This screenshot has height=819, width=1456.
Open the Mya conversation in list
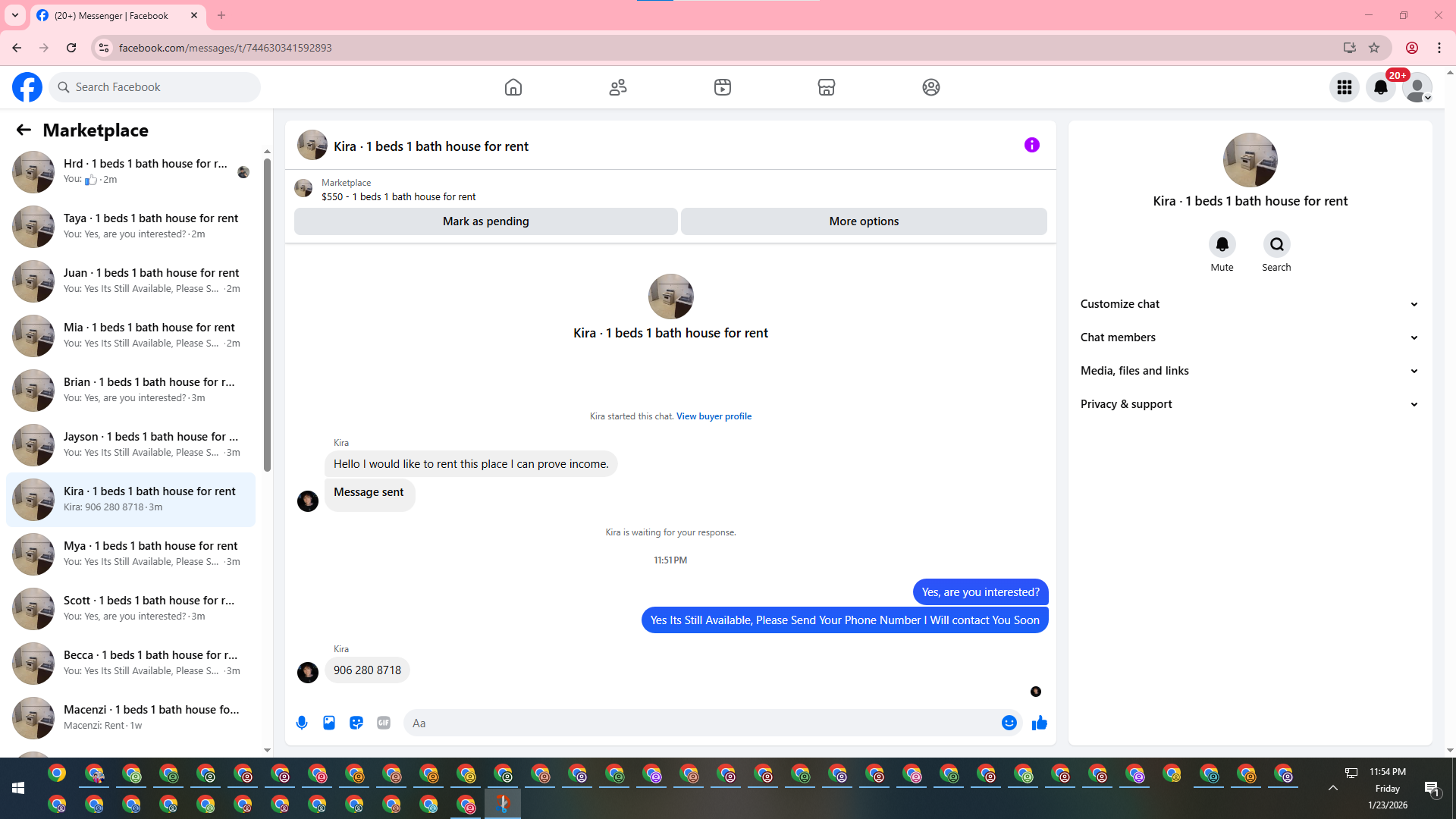click(130, 554)
